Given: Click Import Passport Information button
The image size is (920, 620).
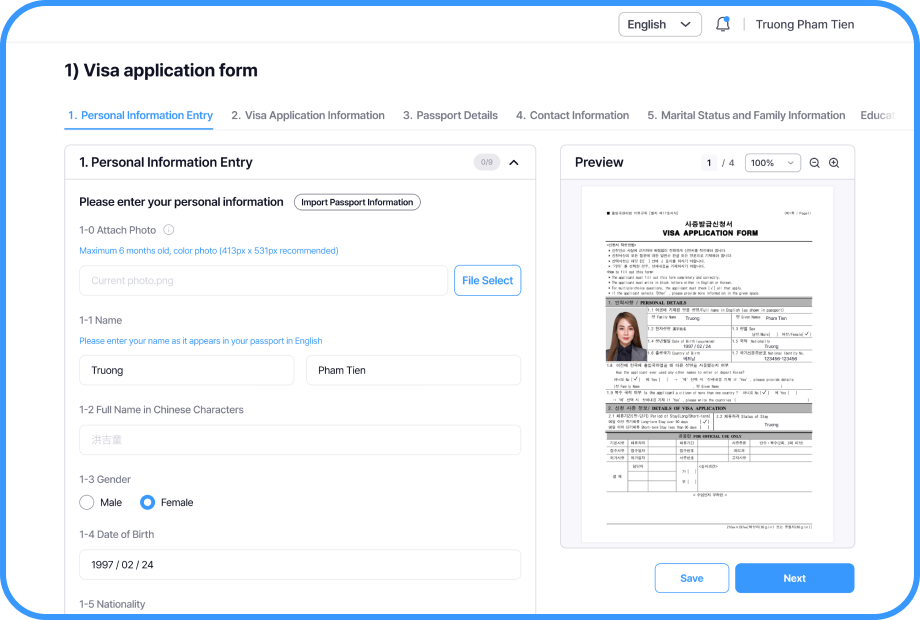Looking at the screenshot, I should 357,202.
